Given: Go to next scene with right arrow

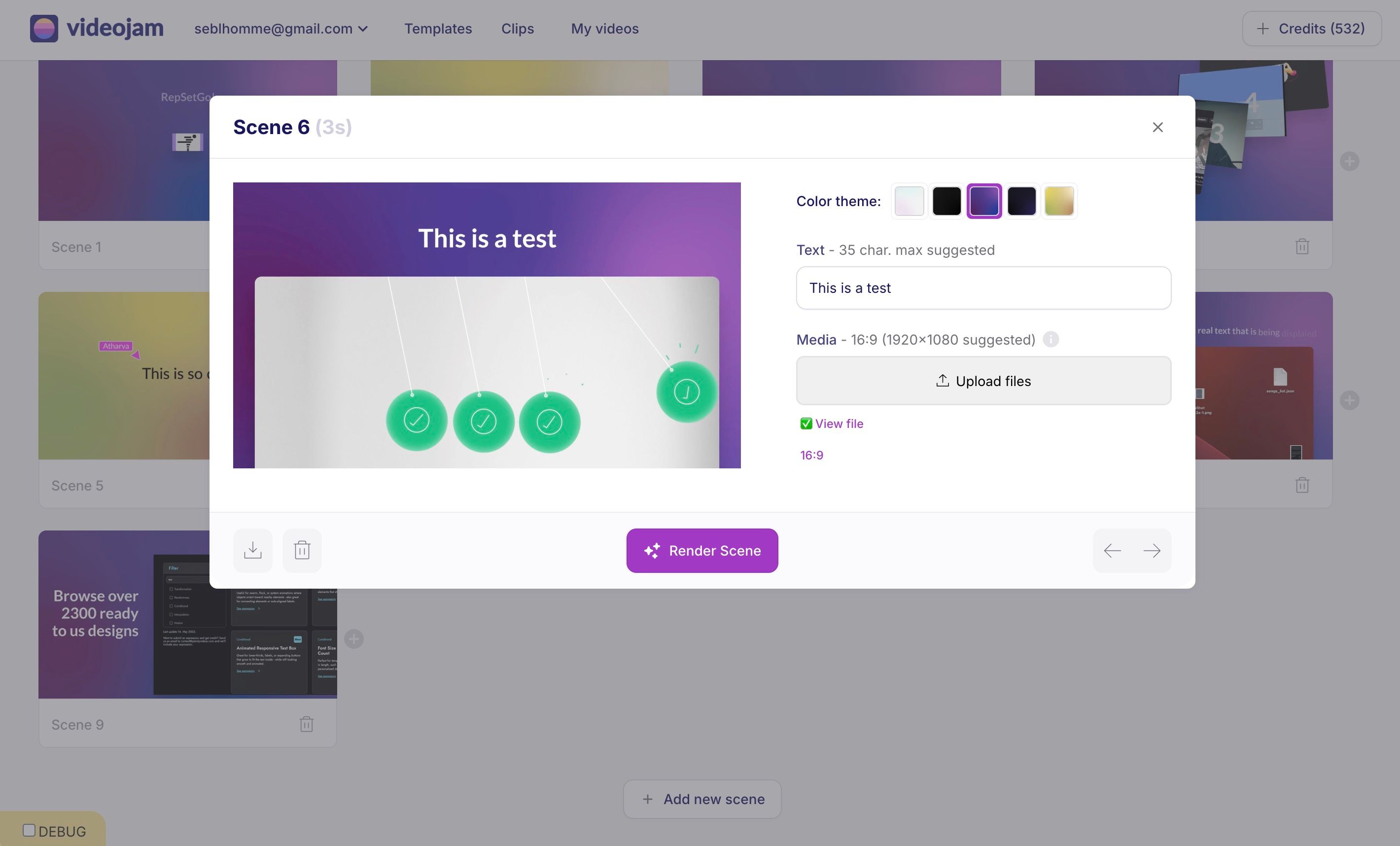Looking at the screenshot, I should (1152, 551).
